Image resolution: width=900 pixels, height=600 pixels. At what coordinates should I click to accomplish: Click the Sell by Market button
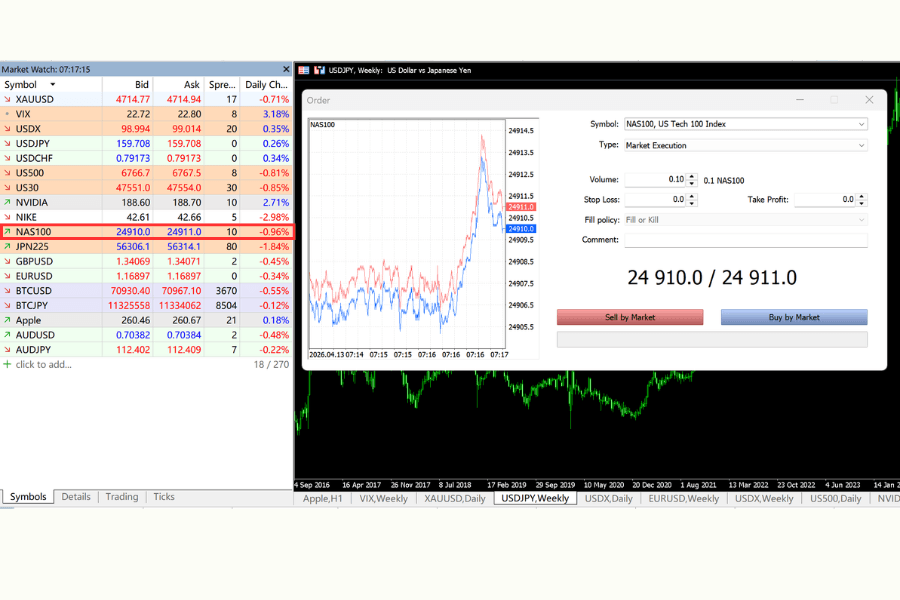click(629, 315)
